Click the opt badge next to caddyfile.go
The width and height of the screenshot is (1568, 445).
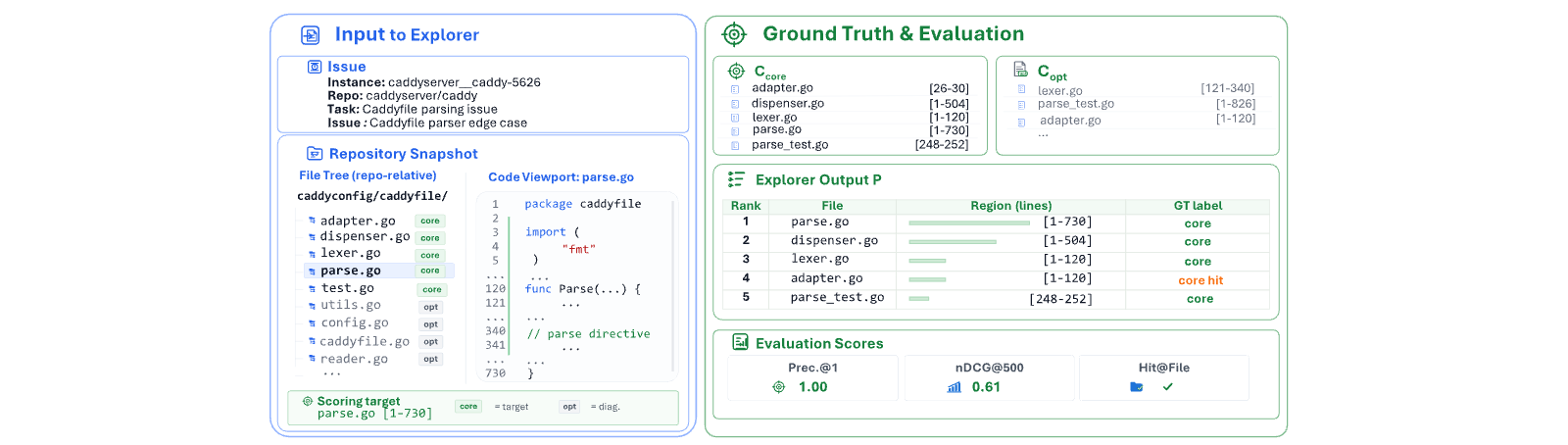point(430,342)
